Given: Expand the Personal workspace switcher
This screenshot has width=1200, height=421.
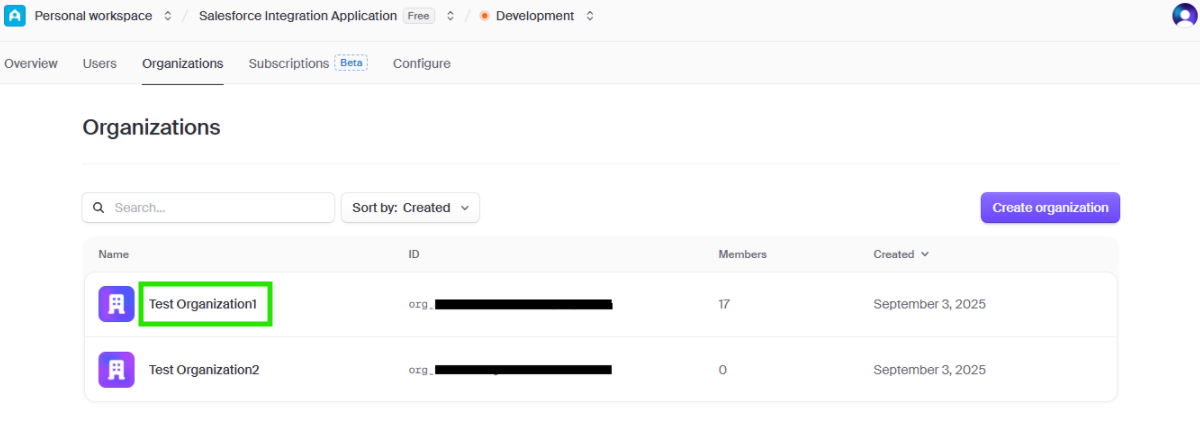Looking at the screenshot, I should click(167, 16).
